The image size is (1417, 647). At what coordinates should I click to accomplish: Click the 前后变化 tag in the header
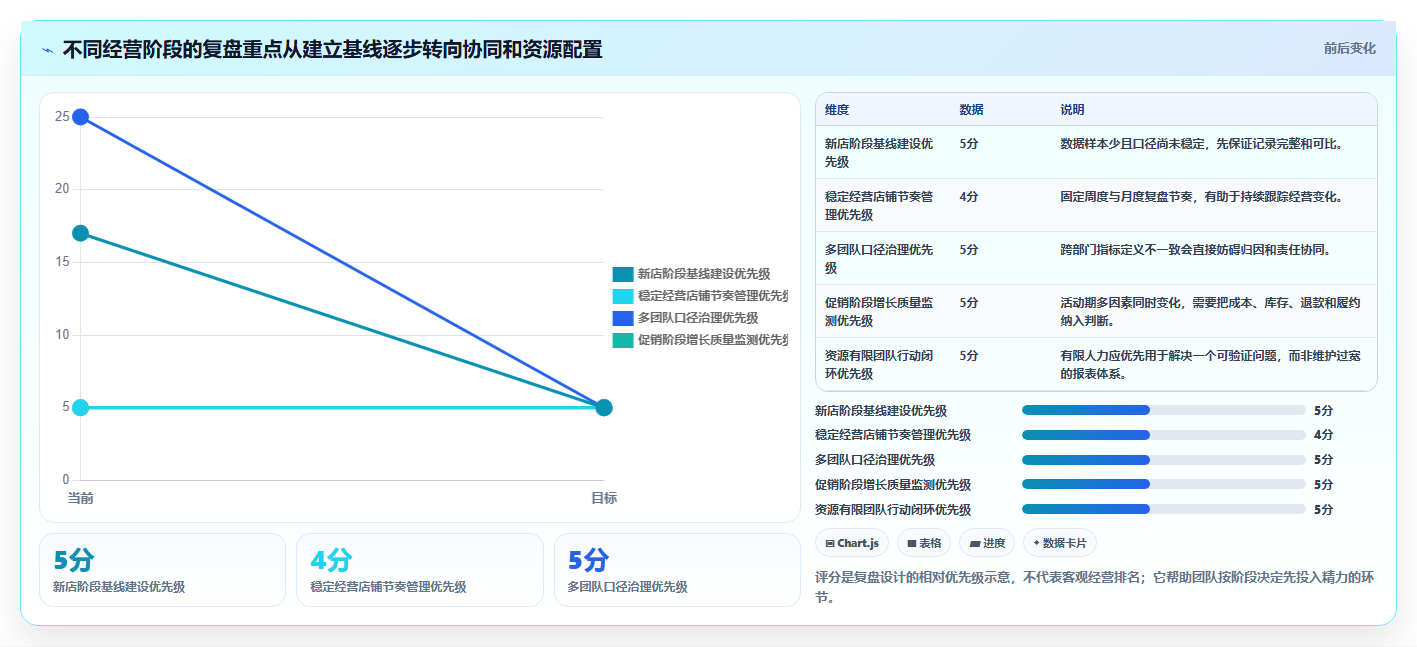coord(1349,48)
